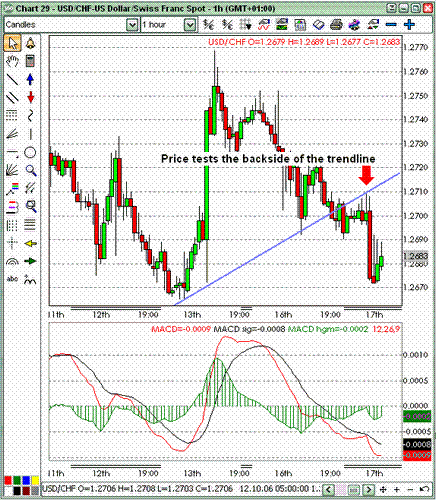Select the blue magnifier zoom tool
436x500 pixels.
[30, 171]
